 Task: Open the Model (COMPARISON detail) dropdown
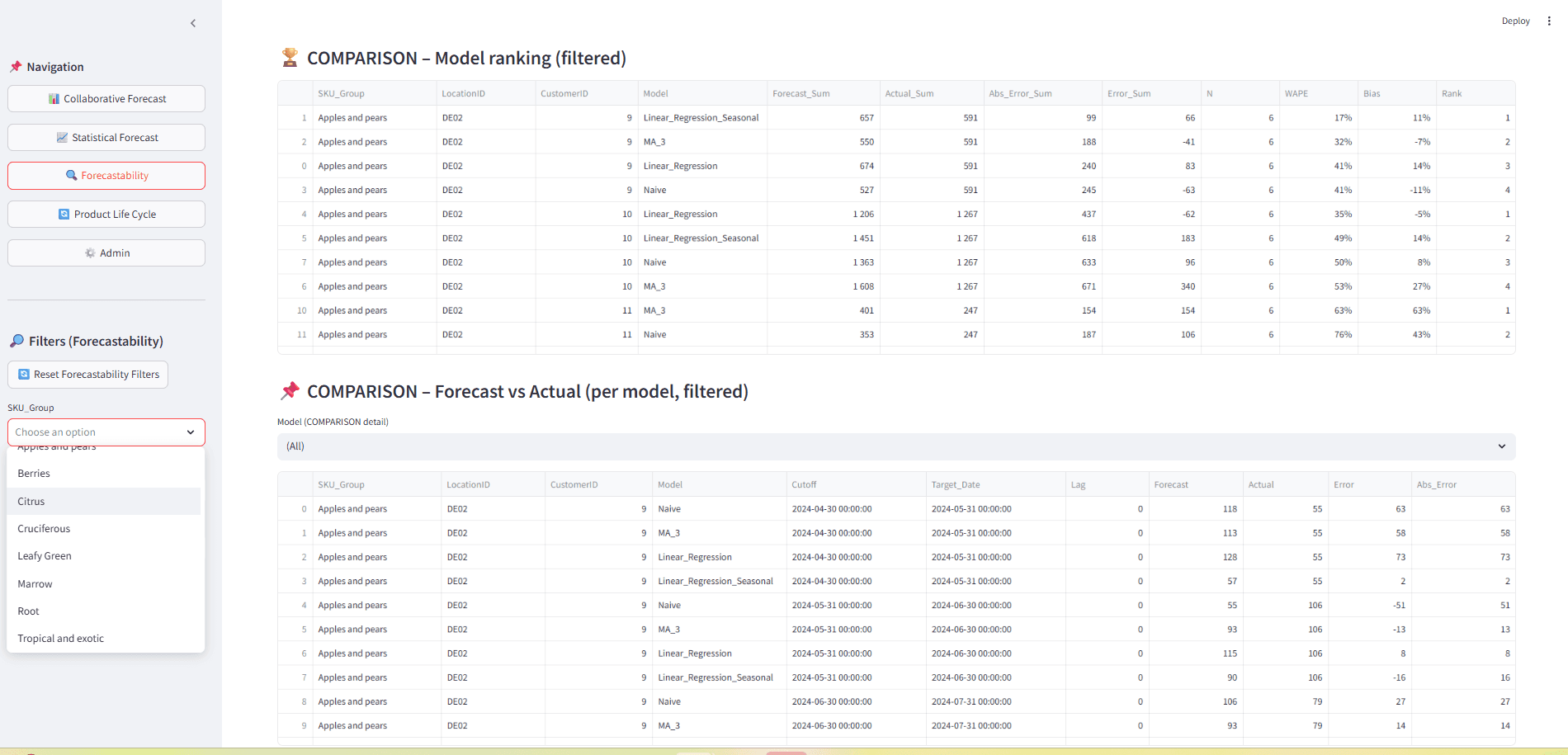(x=895, y=446)
